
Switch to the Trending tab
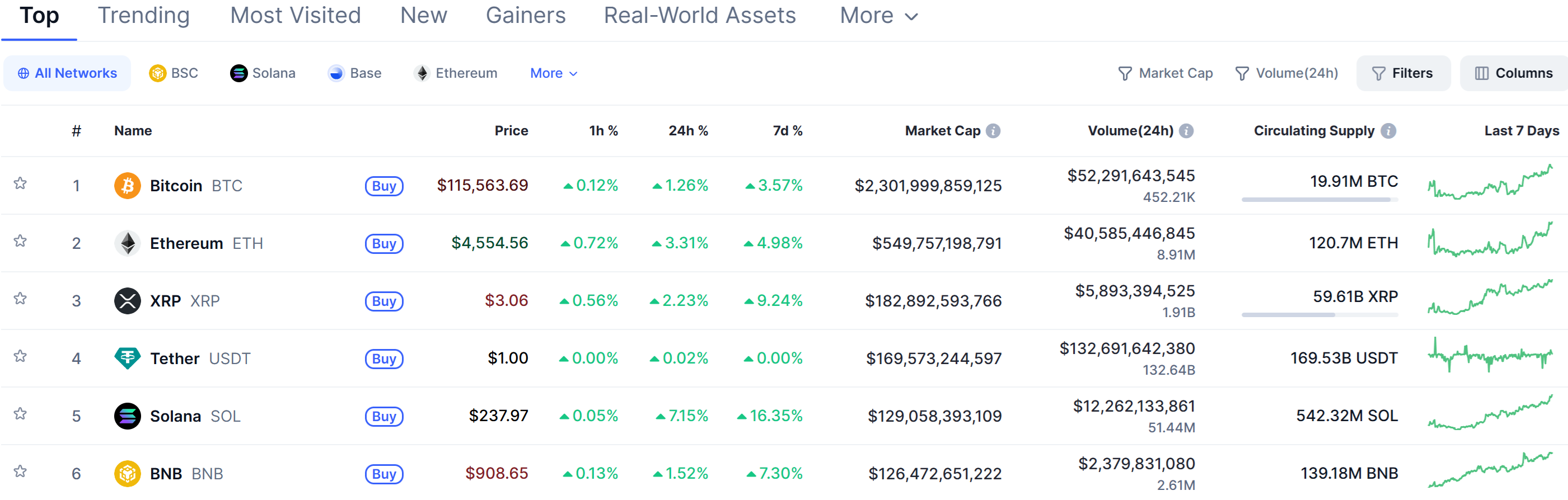(144, 16)
